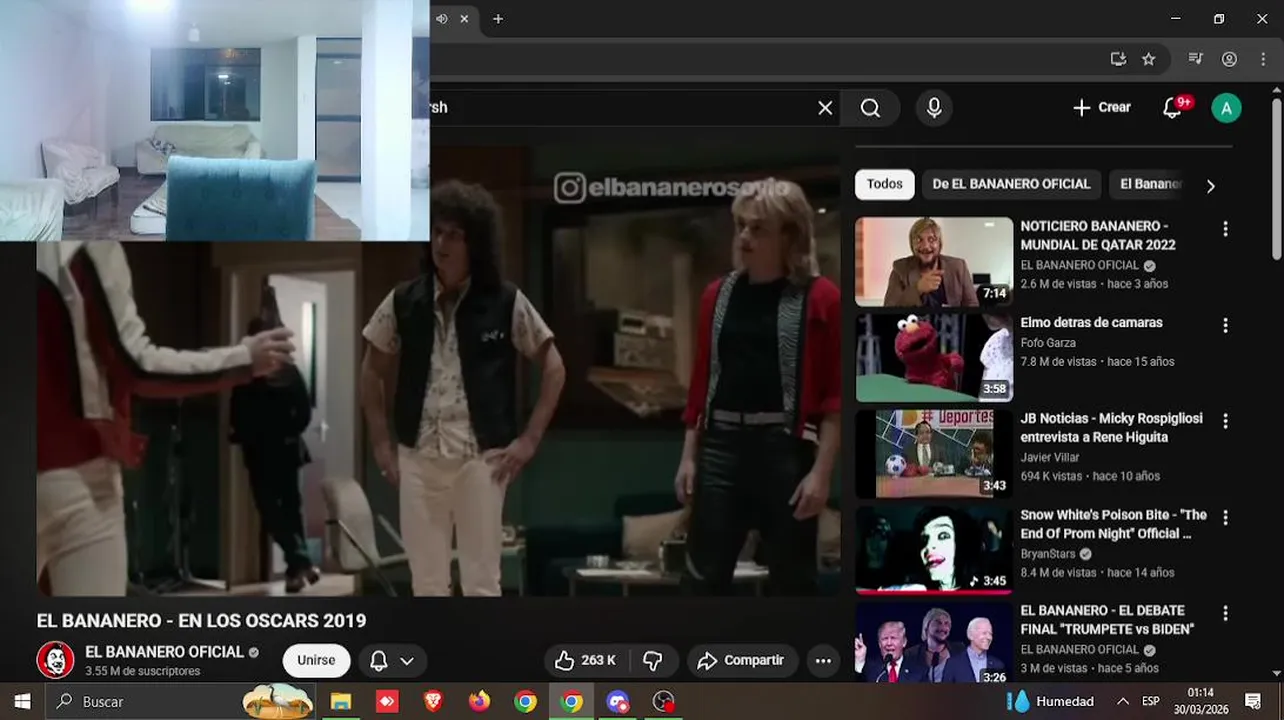The width and height of the screenshot is (1284, 720).
Task: Open EL BANANERO OFICIAL channel name link
Action: click(x=164, y=652)
